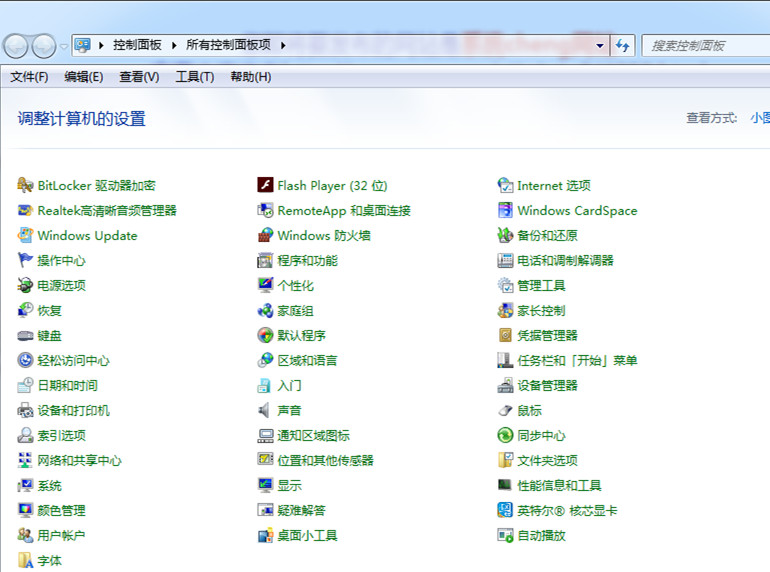Viewport: 770px width, 572px height.
Task: Click the 管理工具 gear icon
Action: pyautogui.click(x=505, y=285)
